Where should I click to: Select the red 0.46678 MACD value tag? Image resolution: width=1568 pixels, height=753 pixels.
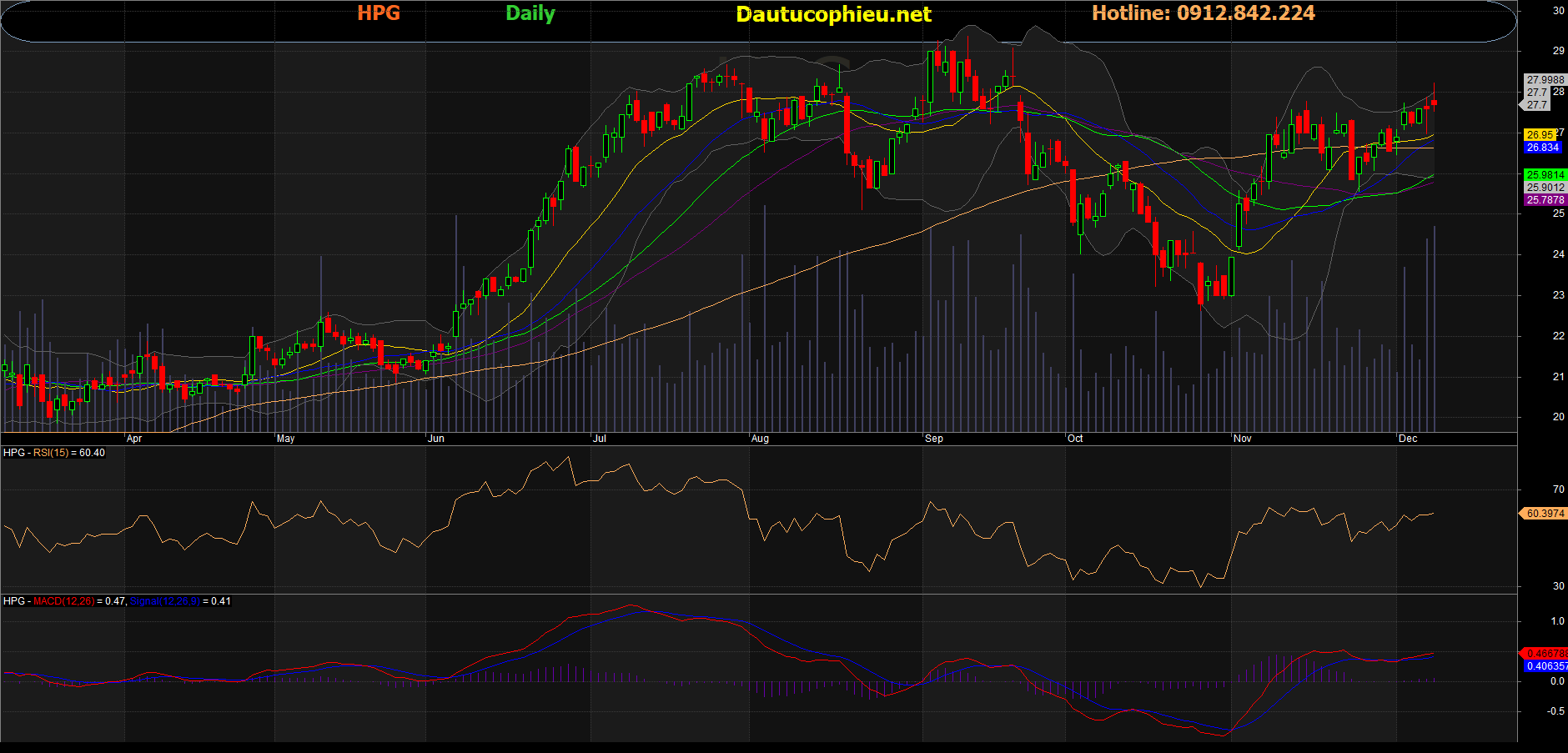tap(1545, 654)
